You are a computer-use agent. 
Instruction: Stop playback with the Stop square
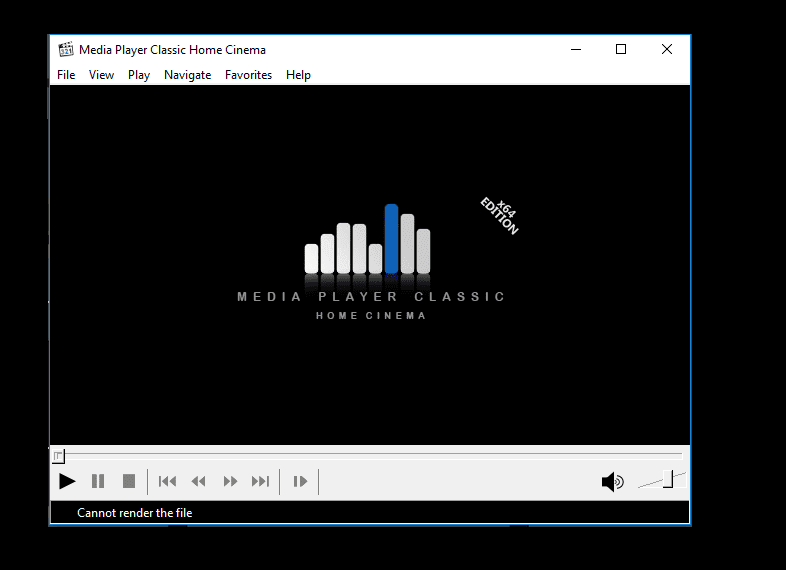(129, 481)
